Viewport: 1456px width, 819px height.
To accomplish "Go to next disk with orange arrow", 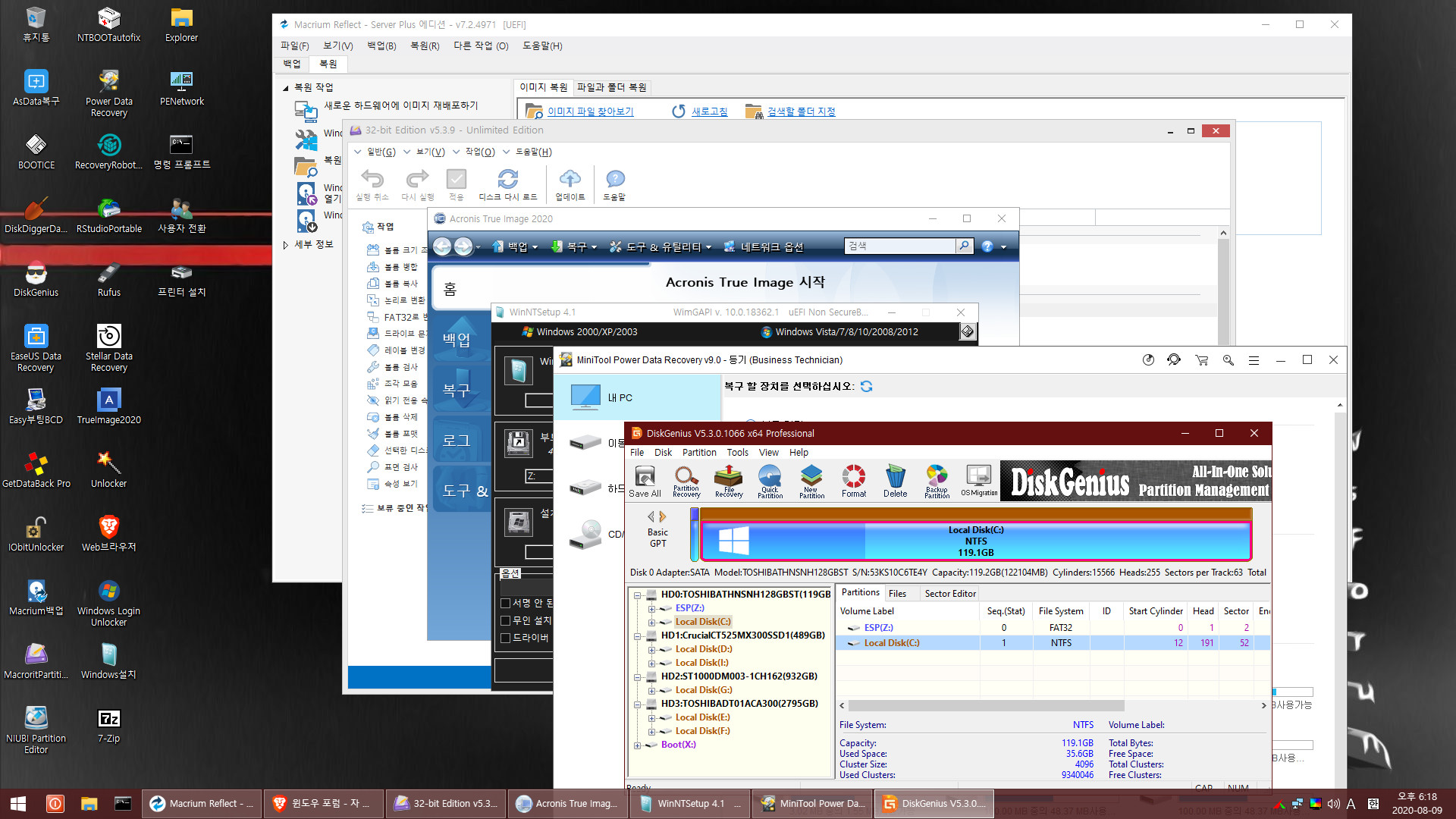I will (x=663, y=516).
